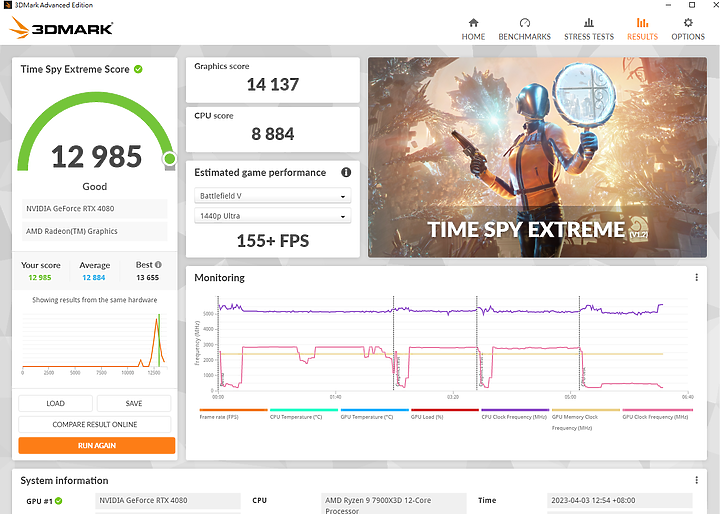Viewport: 720px width, 514px height.
Task: Click the score gauge end marker
Action: (x=169, y=159)
